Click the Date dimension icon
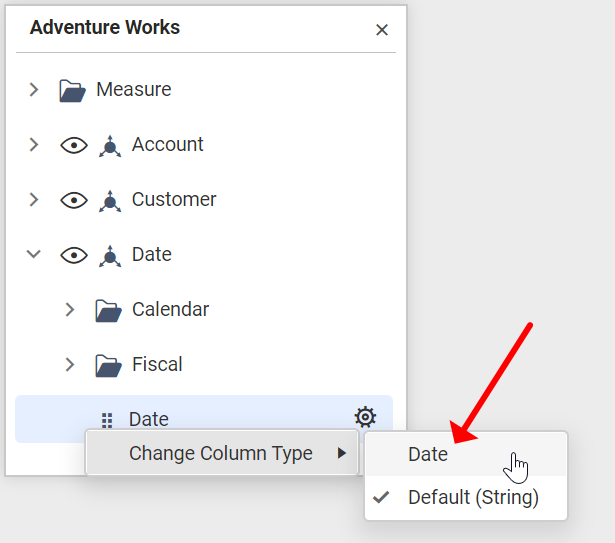This screenshot has width=615, height=543. click(110, 256)
